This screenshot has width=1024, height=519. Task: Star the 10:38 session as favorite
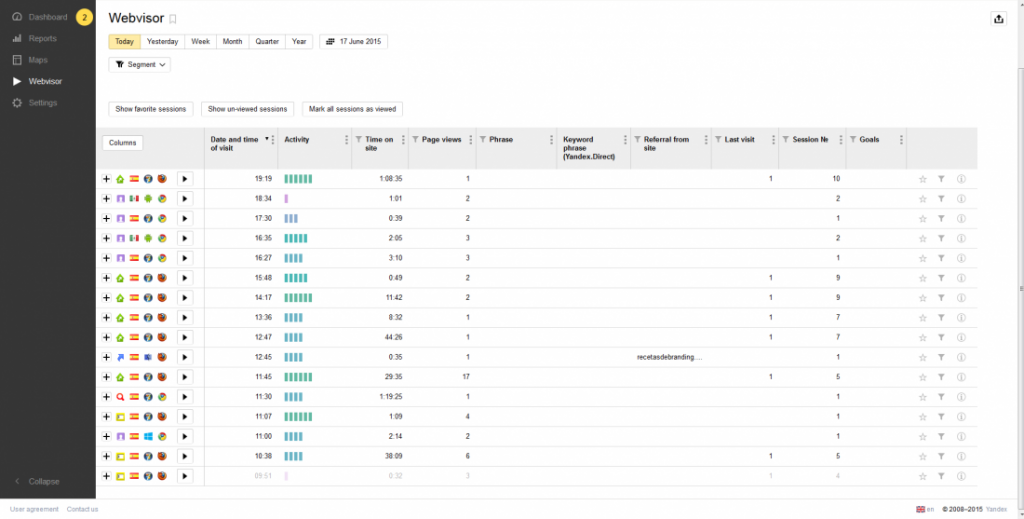tap(923, 456)
